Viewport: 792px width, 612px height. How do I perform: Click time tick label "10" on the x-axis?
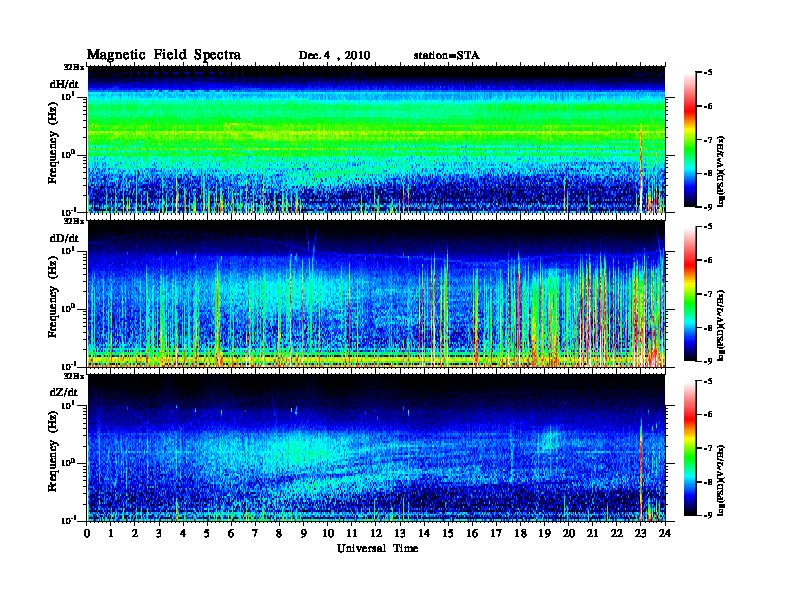point(328,533)
